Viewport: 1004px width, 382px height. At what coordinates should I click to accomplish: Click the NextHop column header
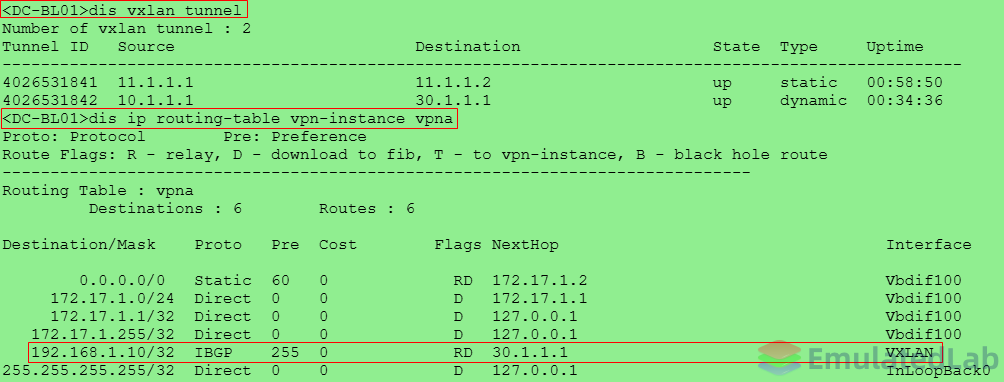pyautogui.click(x=525, y=244)
